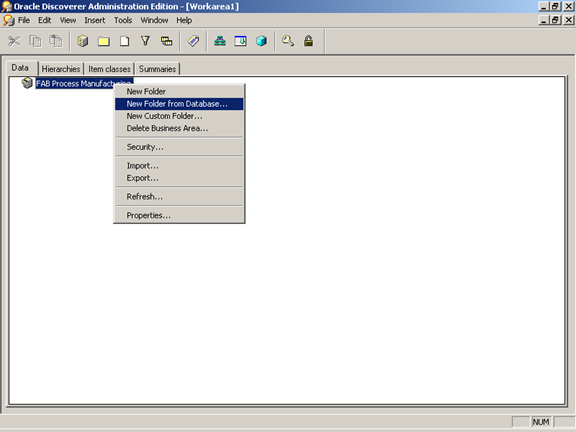Open the File menu
Screen dimensions: 576x432
24,20
